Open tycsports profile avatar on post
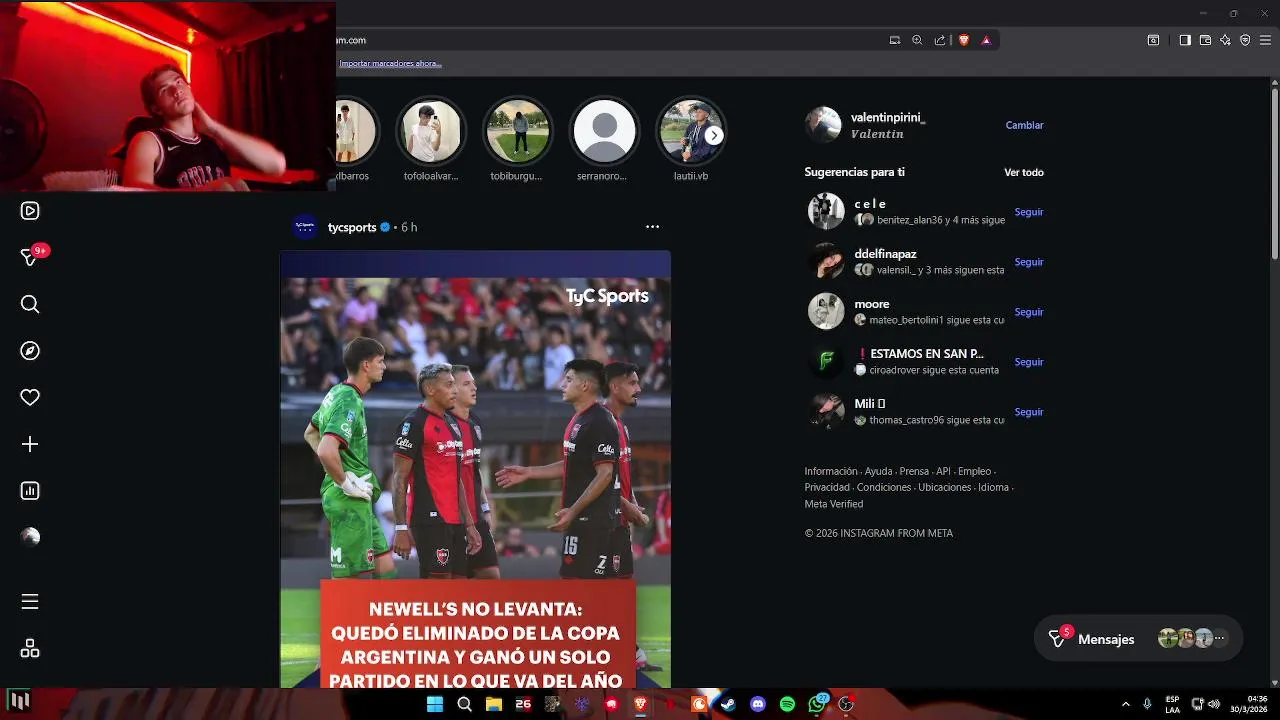This screenshot has height=720, width=1280. point(305,227)
